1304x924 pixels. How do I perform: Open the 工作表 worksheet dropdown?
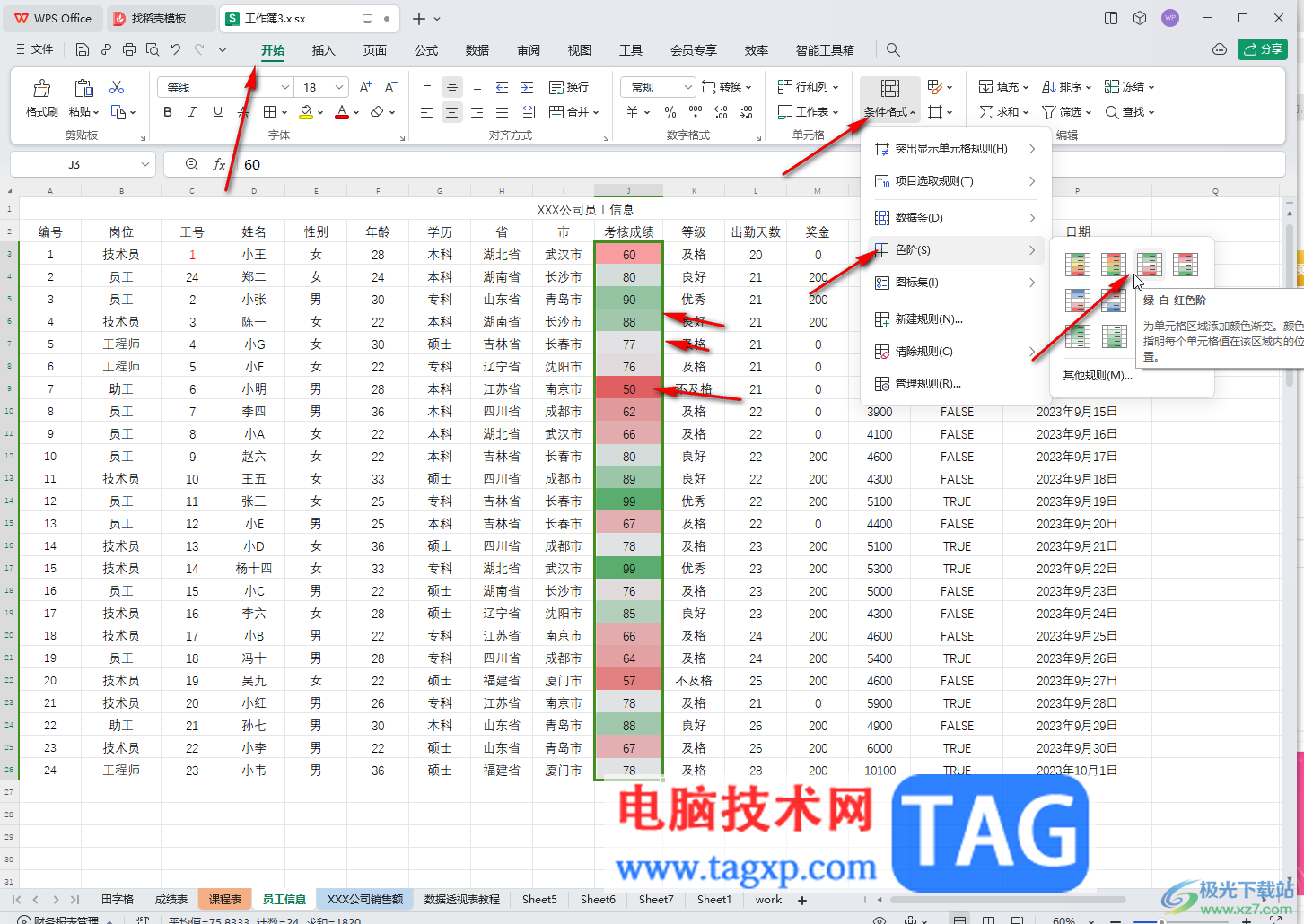pos(808,112)
